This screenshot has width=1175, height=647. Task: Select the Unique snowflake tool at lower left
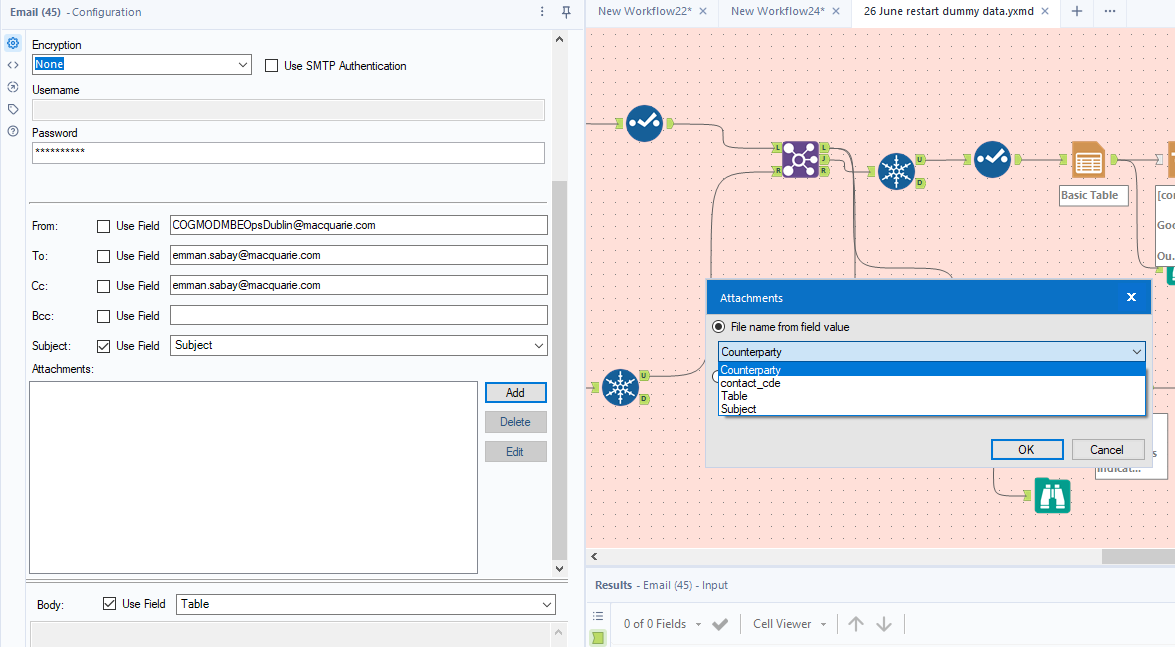[621, 387]
